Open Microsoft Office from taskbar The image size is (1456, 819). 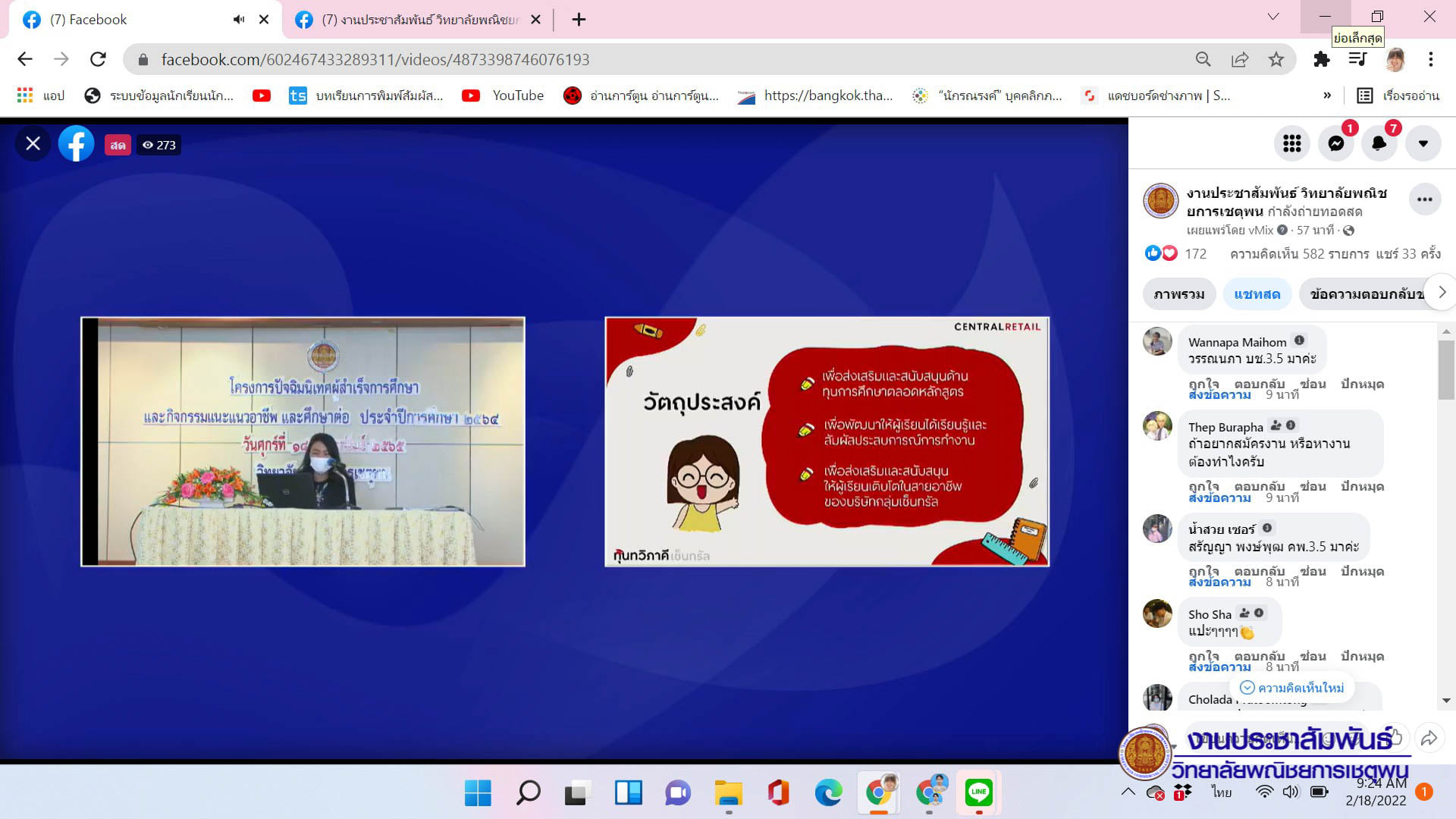tap(778, 793)
